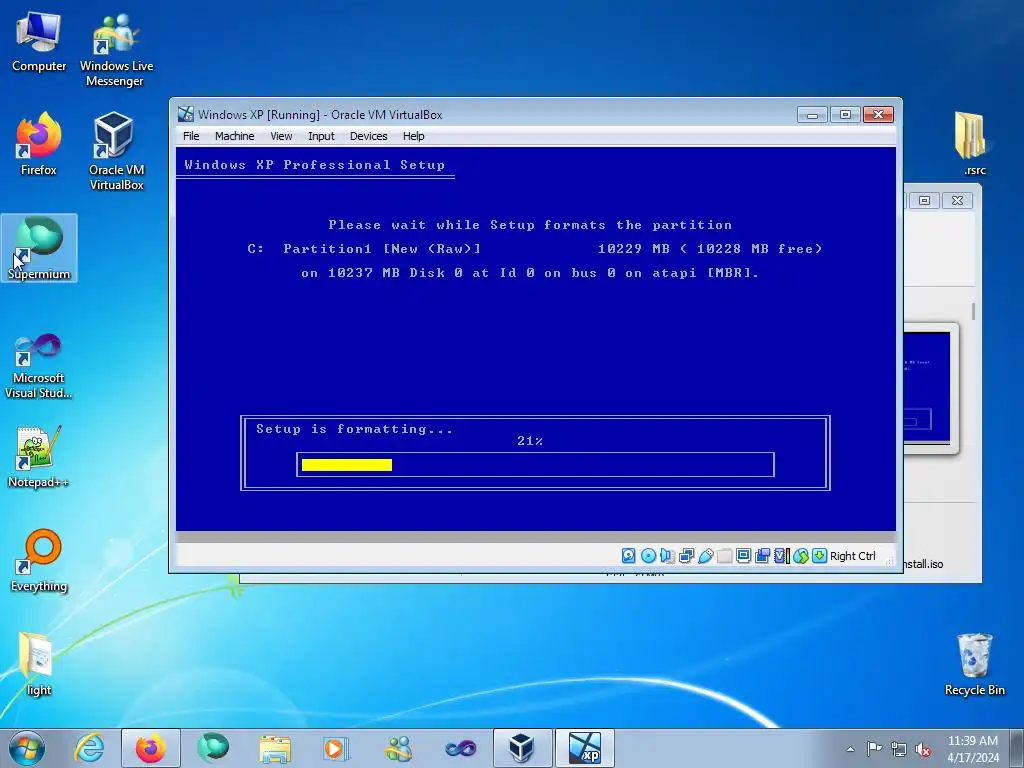Switch to VirtualBox Manager taskbar button
Image resolution: width=1024 pixels, height=768 pixels.
(x=522, y=748)
